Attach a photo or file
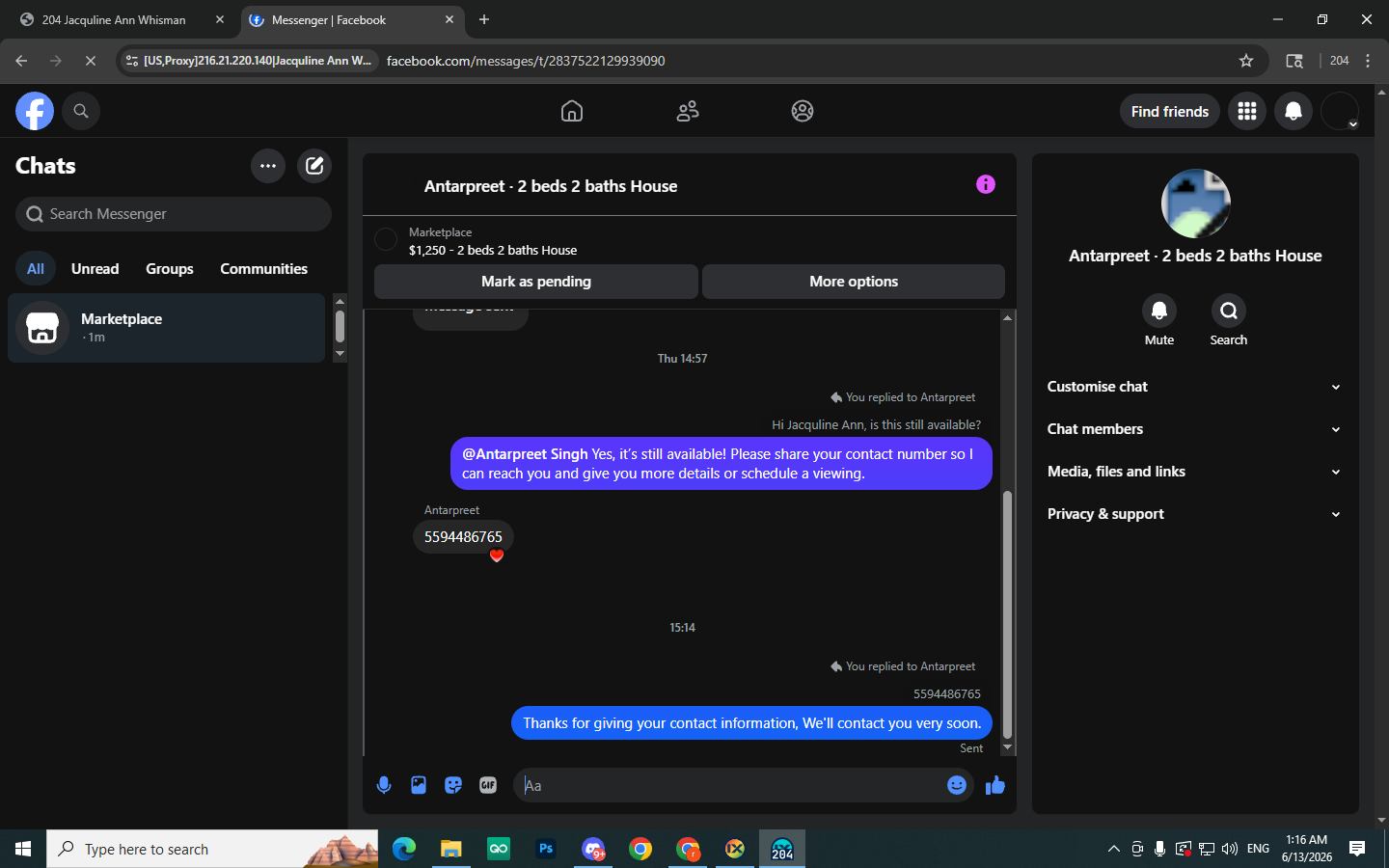The width and height of the screenshot is (1389, 868). tap(419, 785)
